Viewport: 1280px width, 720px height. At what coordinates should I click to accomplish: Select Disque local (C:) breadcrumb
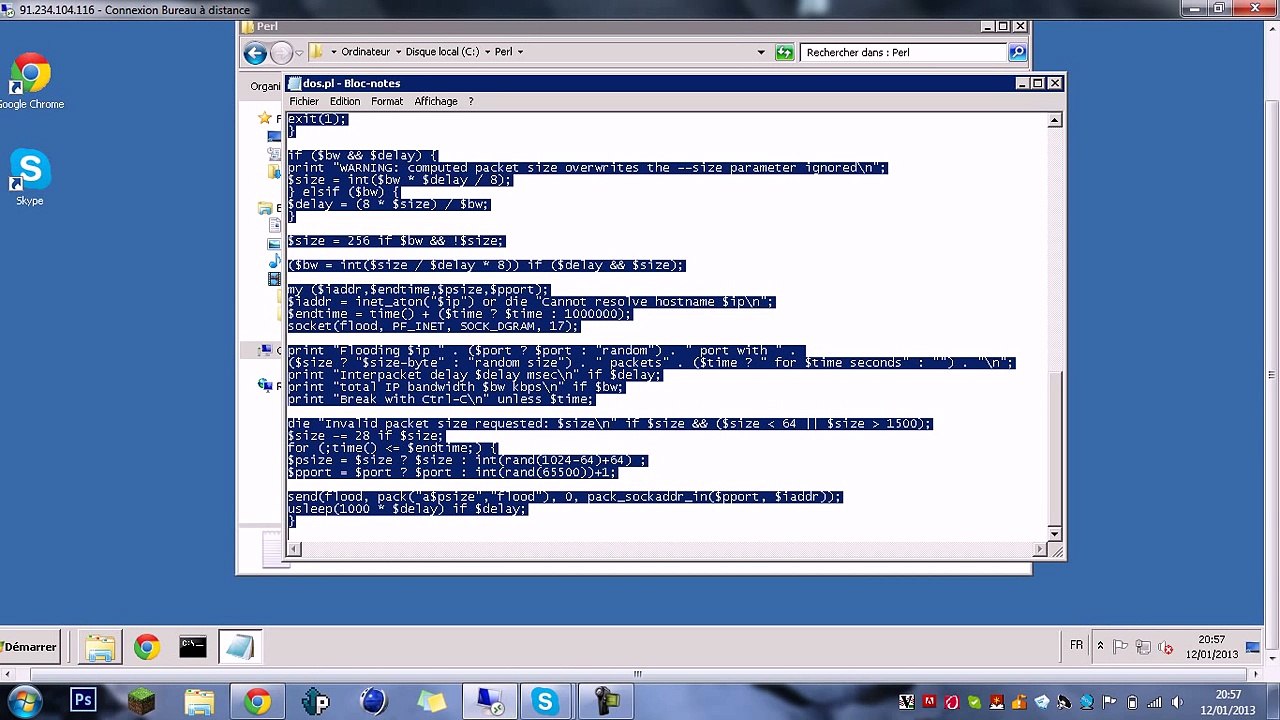tap(442, 52)
